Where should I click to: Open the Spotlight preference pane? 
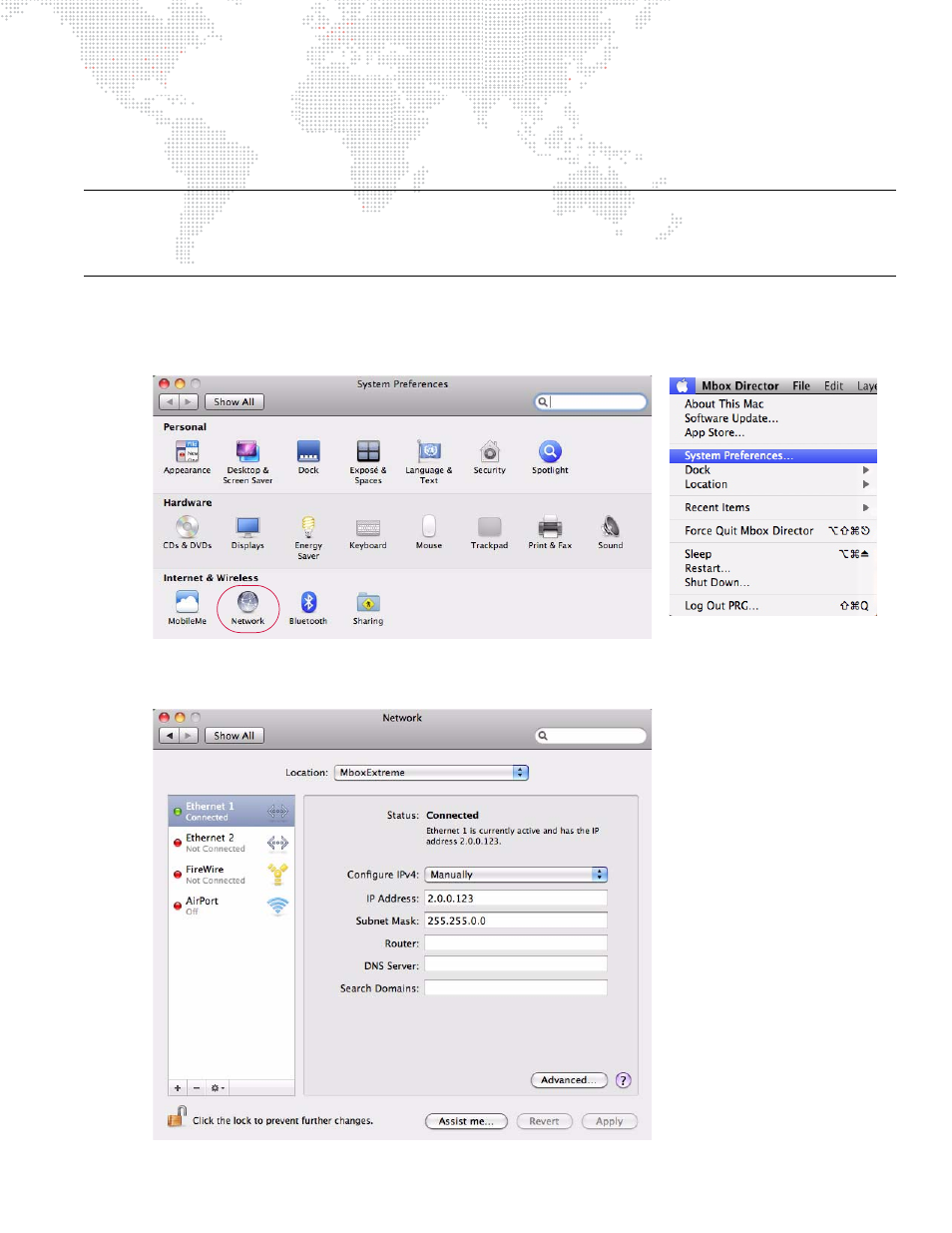tap(550, 457)
